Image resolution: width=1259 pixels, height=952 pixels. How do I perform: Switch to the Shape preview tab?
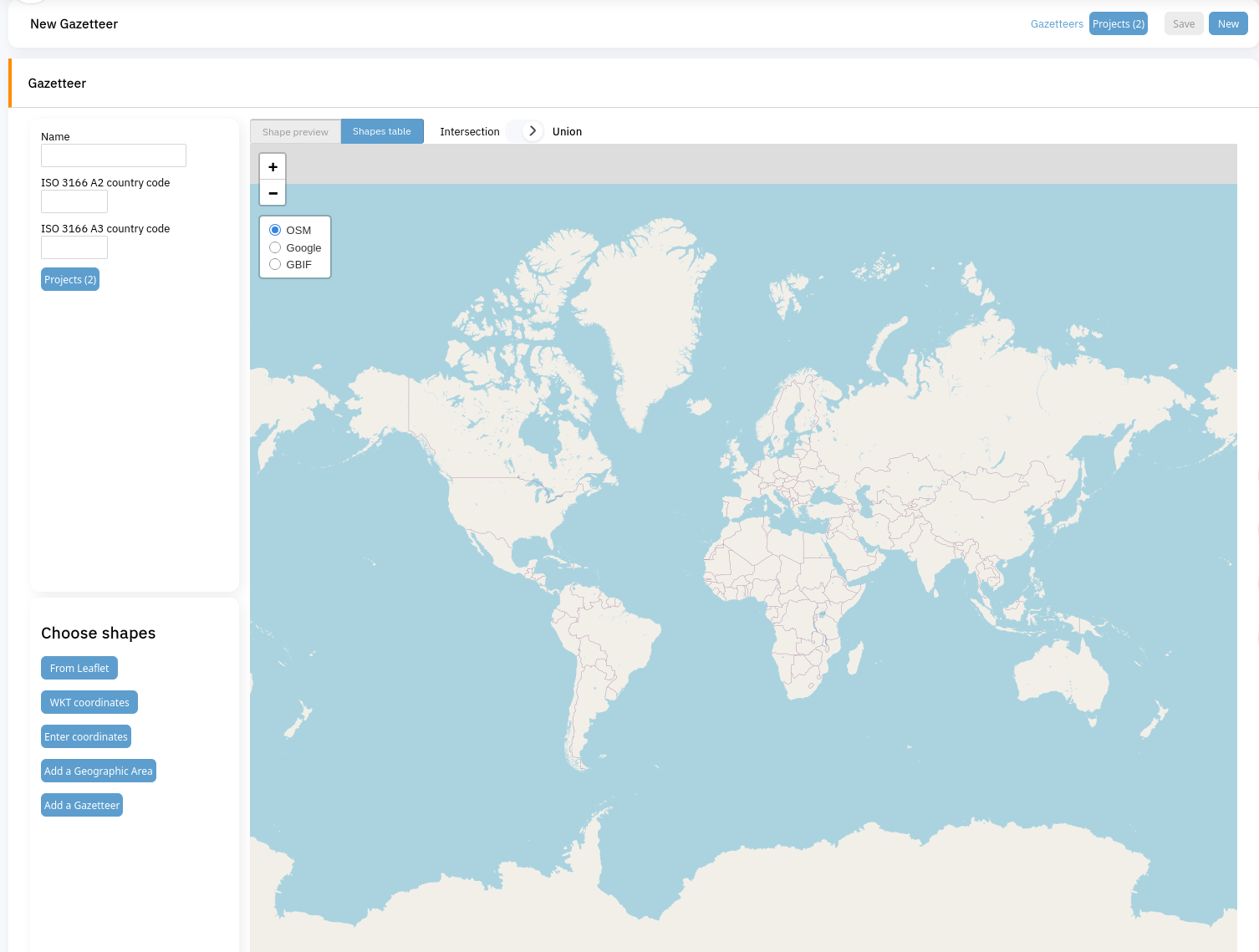click(295, 132)
